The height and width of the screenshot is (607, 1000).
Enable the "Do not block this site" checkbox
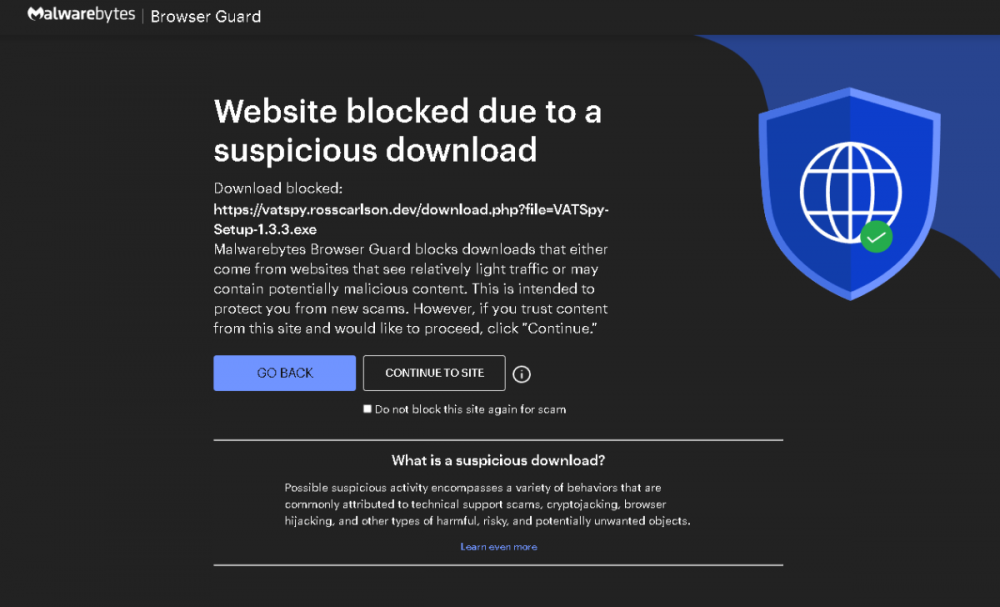pos(368,409)
